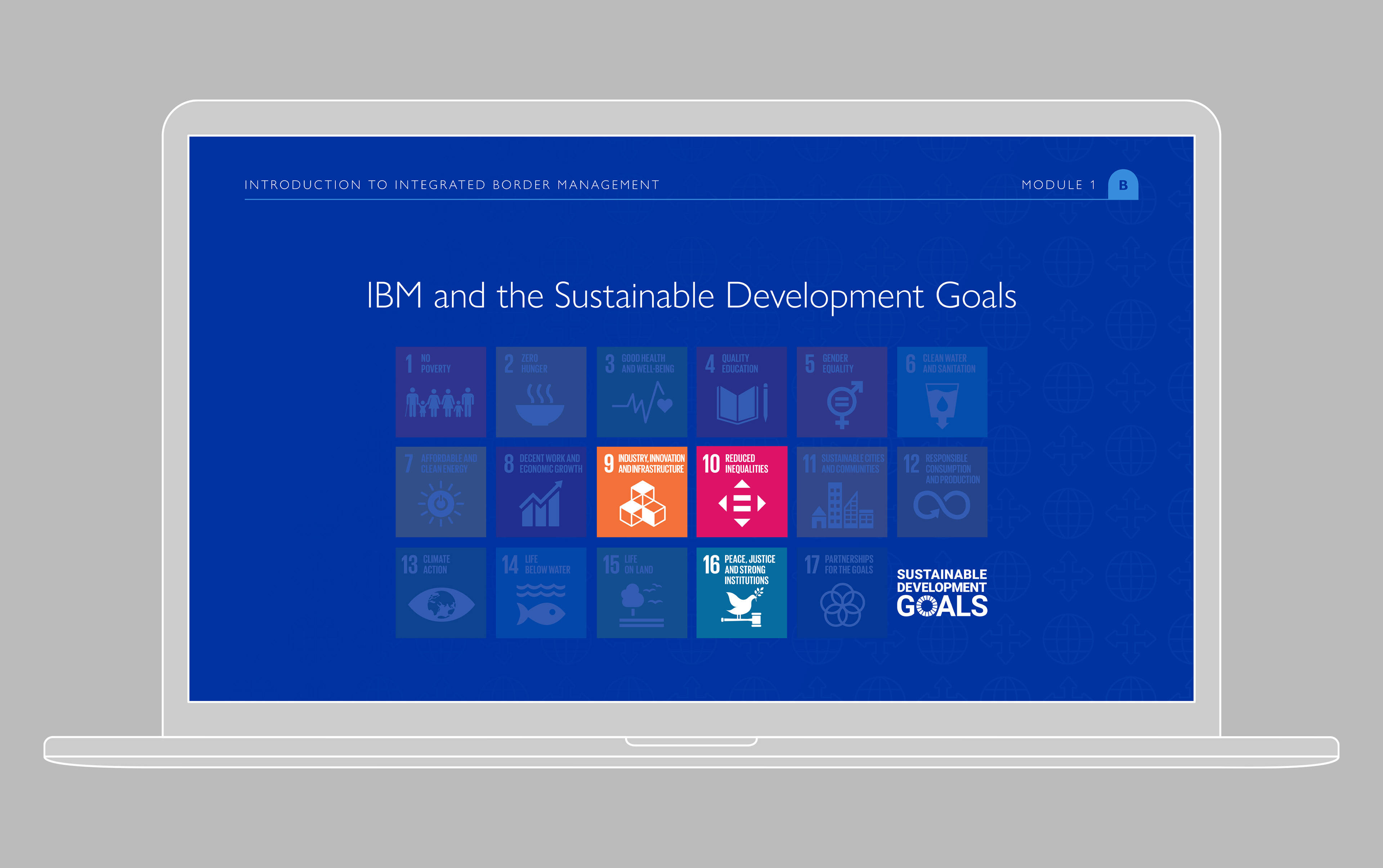Select Sustainable Cities and Communities tile

click(x=842, y=492)
